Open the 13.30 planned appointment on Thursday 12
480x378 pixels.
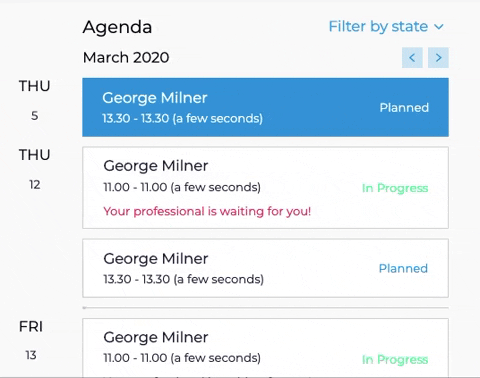point(265,268)
